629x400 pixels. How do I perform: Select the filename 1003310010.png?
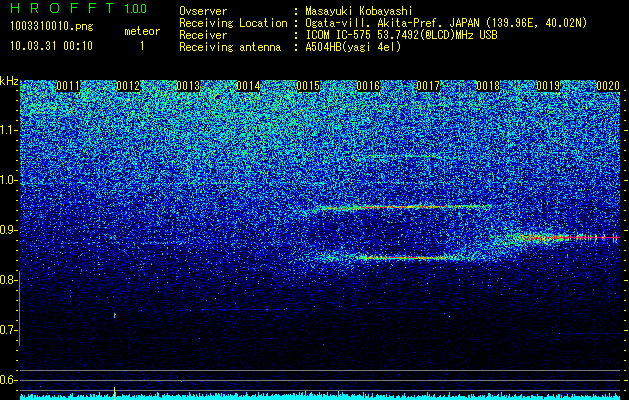pos(51,26)
